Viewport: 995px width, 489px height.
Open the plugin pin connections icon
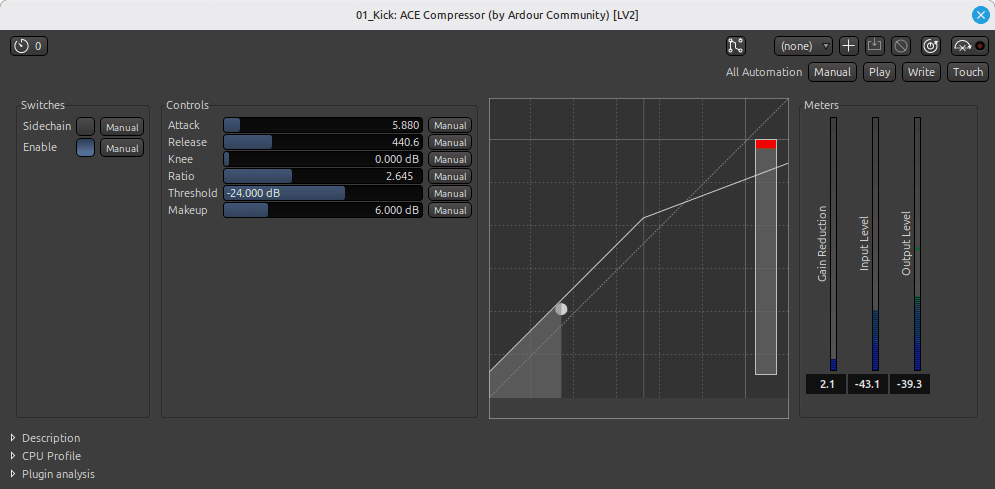pos(736,46)
